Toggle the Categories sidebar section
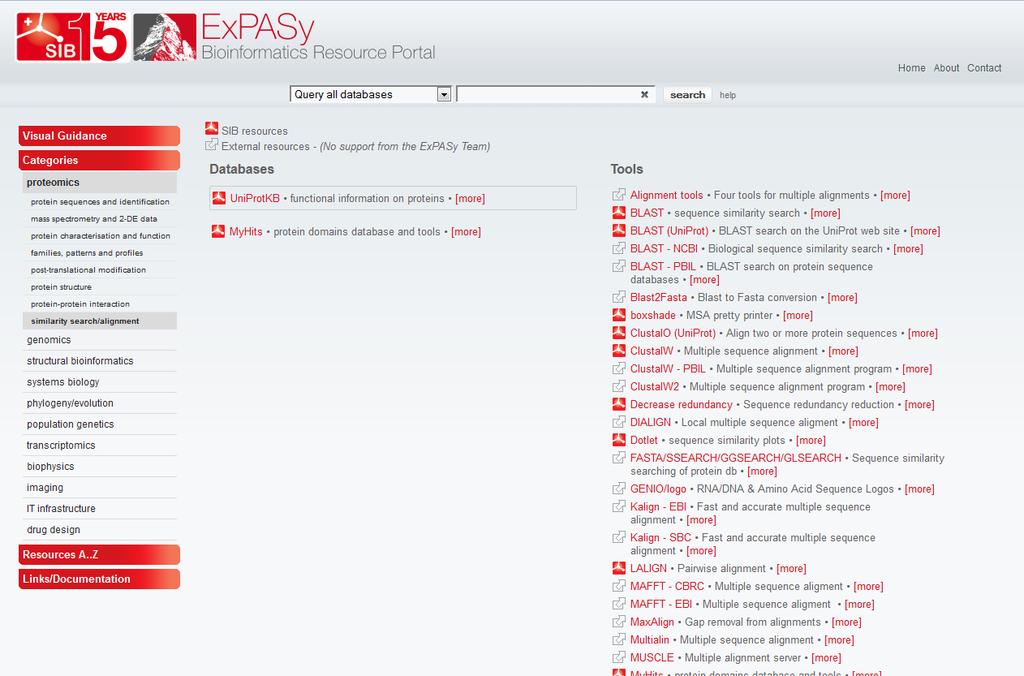 99,160
